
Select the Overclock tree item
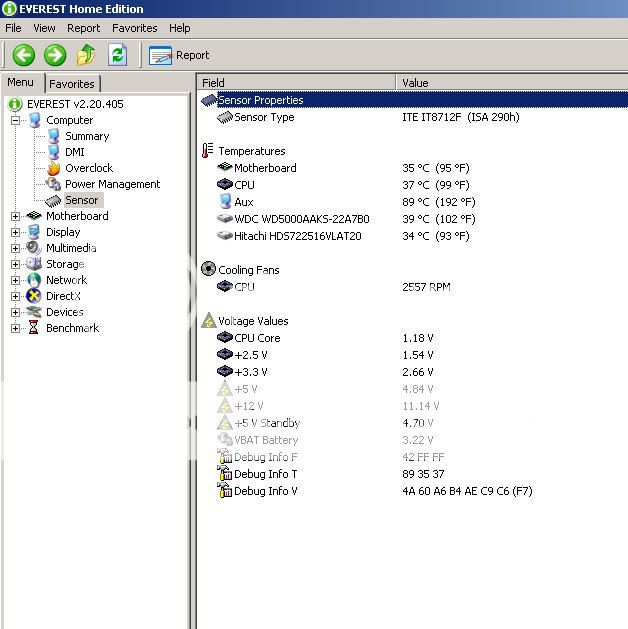click(89, 168)
